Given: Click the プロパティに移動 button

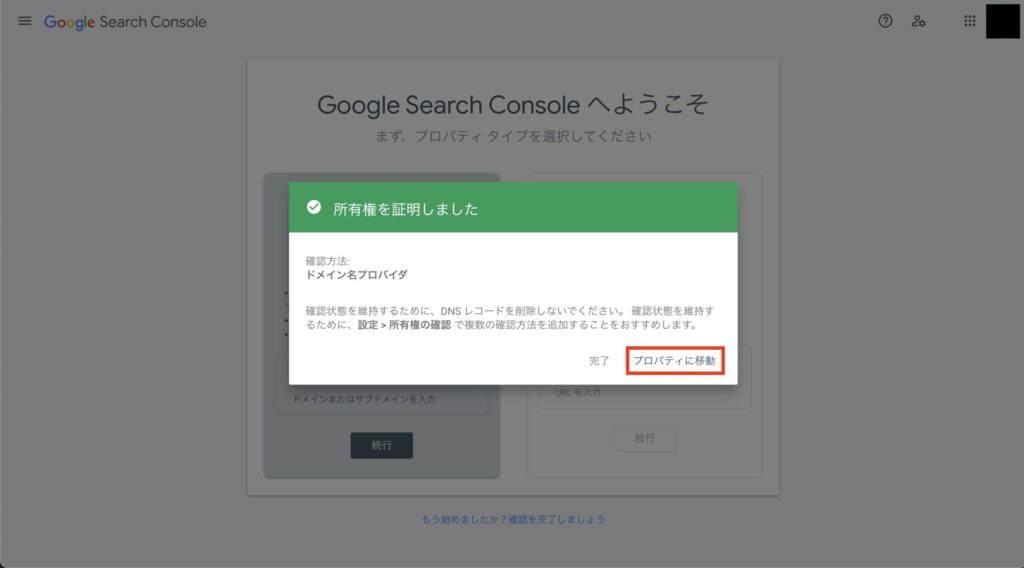Looking at the screenshot, I should click(675, 360).
